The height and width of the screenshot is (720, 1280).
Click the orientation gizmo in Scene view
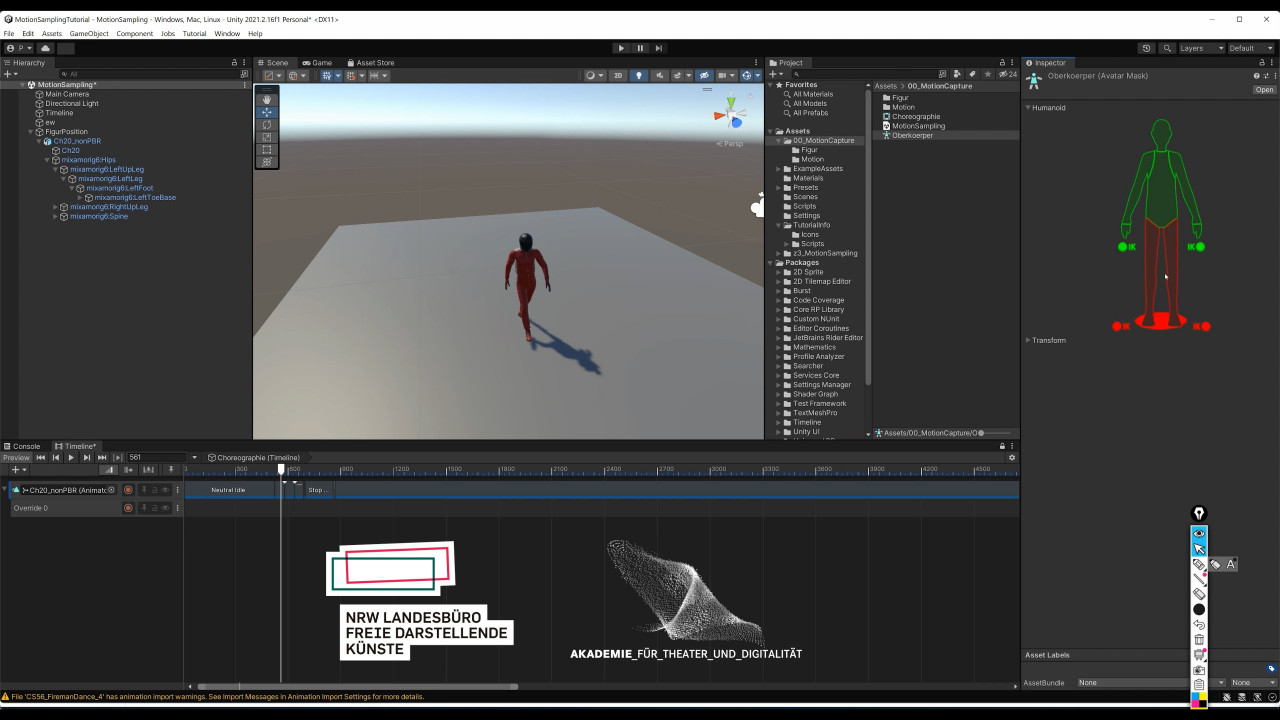click(x=730, y=115)
